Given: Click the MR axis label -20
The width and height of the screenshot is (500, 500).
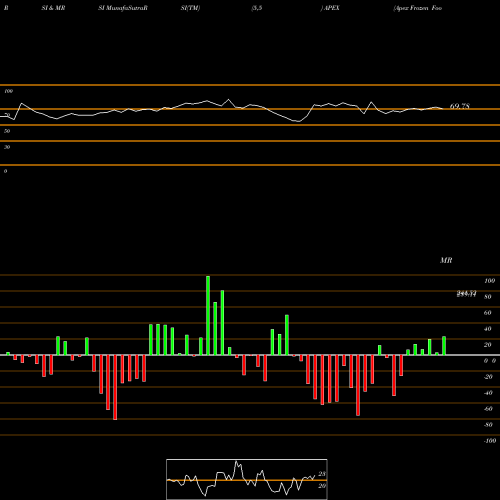Looking at the screenshot, I should (x=488, y=377).
